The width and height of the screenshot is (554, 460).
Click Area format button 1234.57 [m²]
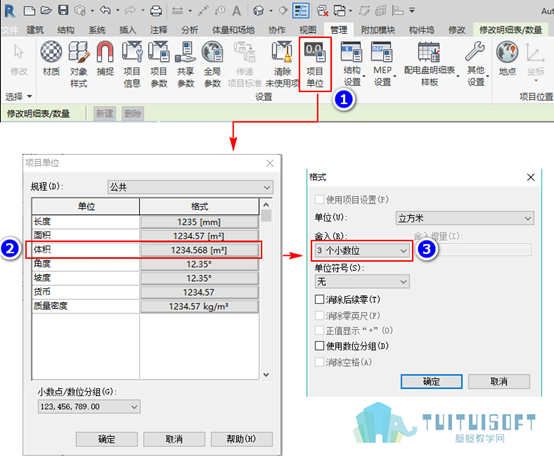(199, 236)
